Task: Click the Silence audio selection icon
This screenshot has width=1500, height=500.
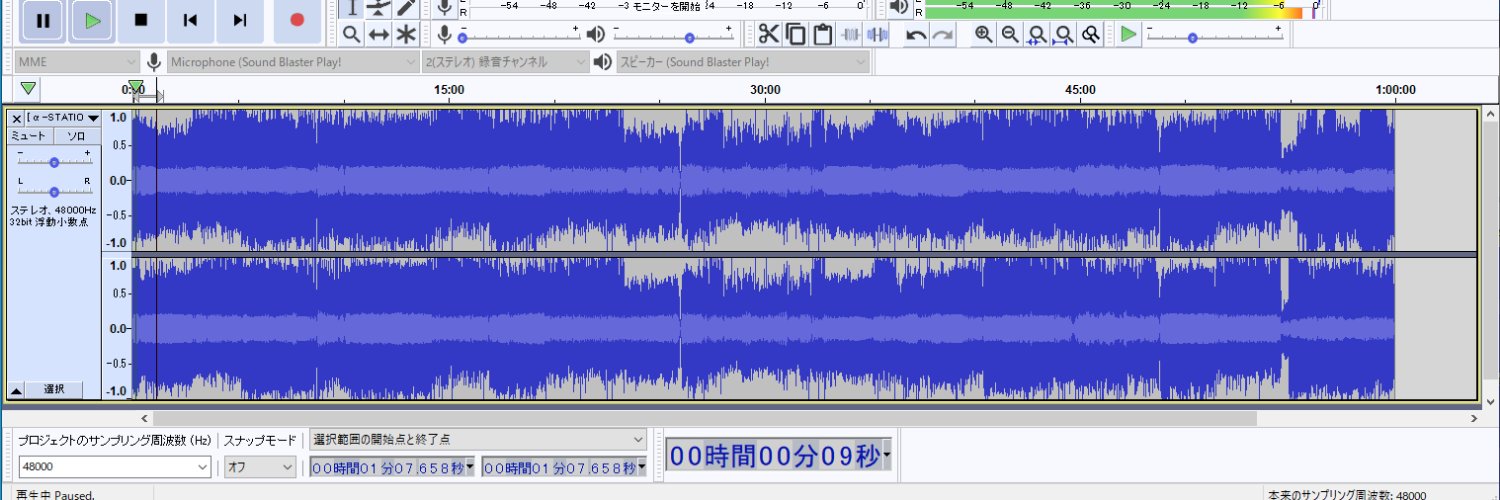Action: 877,35
